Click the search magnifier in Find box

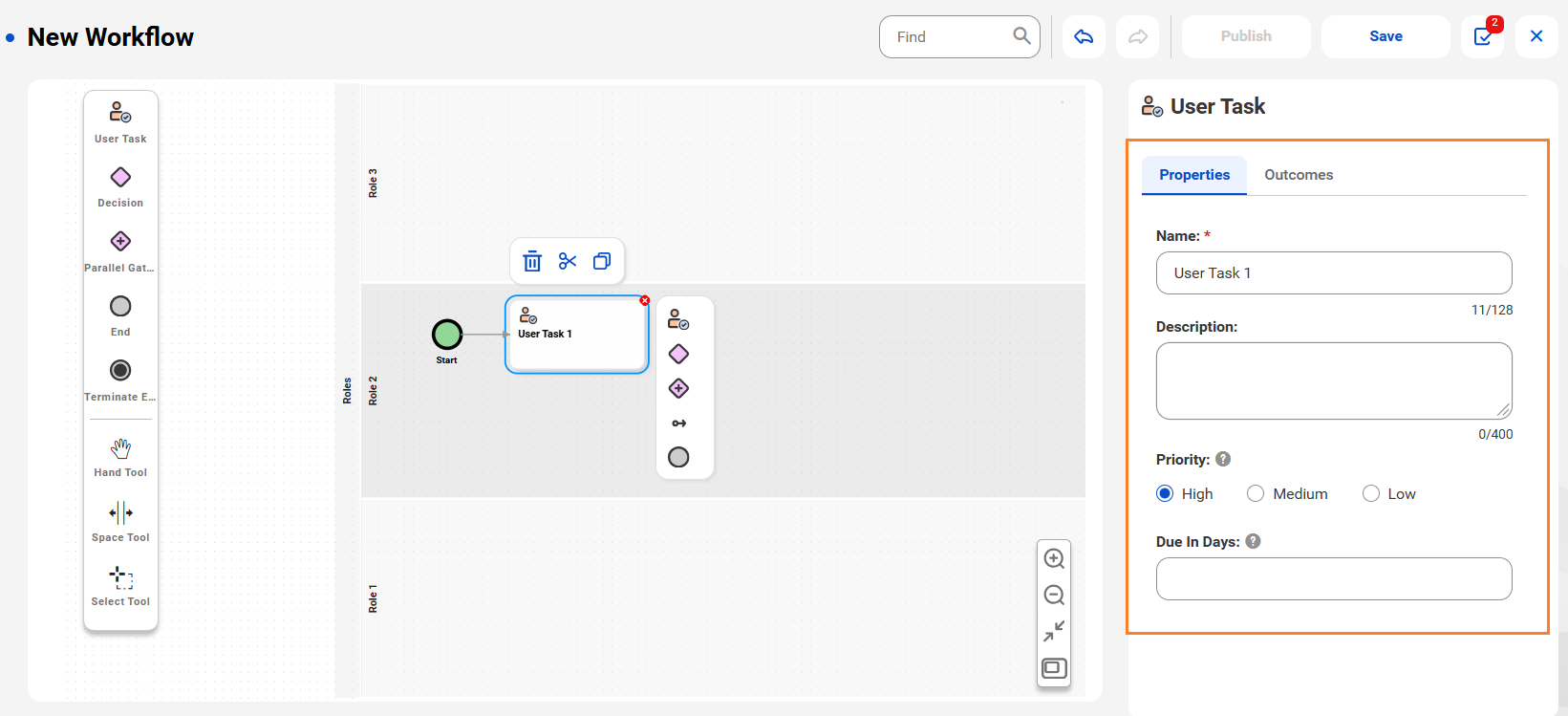pos(1021,36)
